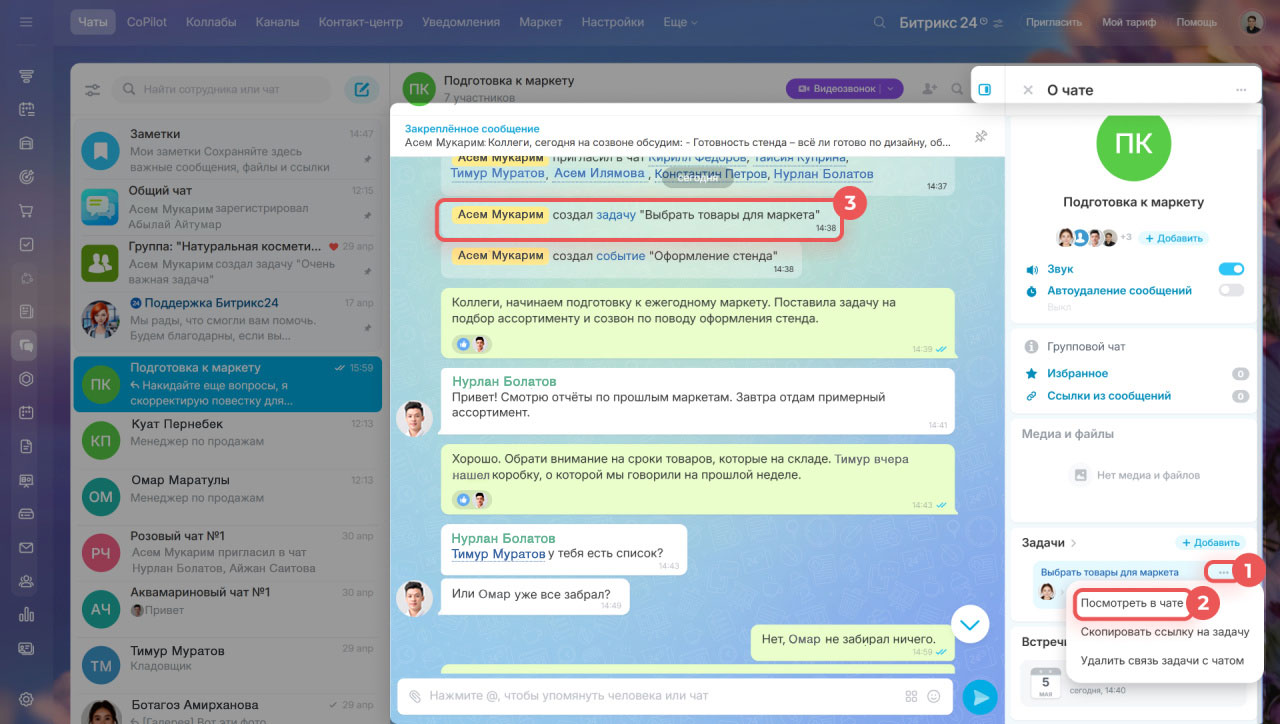Enable the Автоудаление сообщений toggle

[1231, 291]
